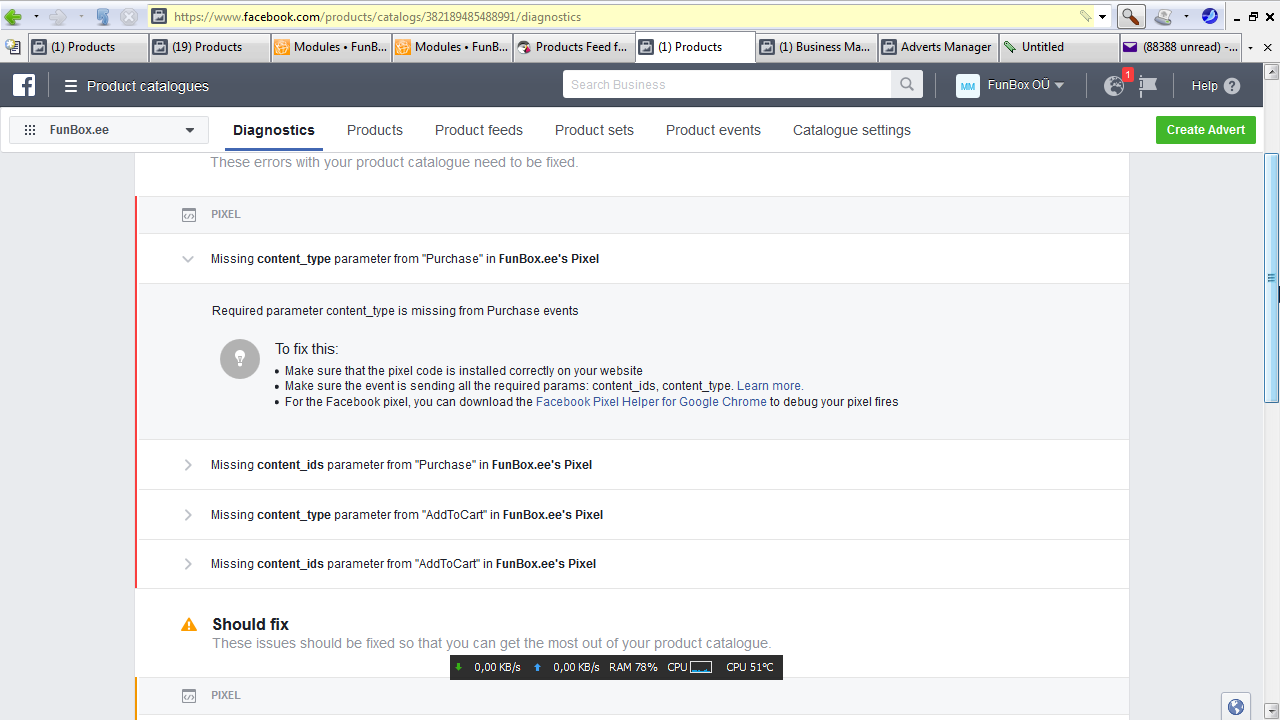Click the scrollbar up arrow
1280x720 pixels.
(x=1272, y=71)
